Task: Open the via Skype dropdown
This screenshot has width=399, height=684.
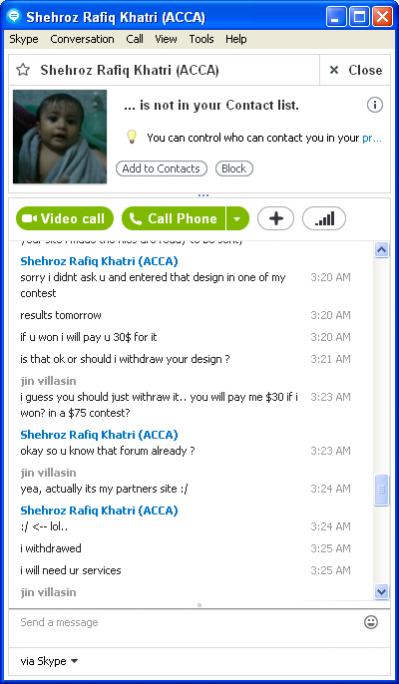Action: (49, 661)
